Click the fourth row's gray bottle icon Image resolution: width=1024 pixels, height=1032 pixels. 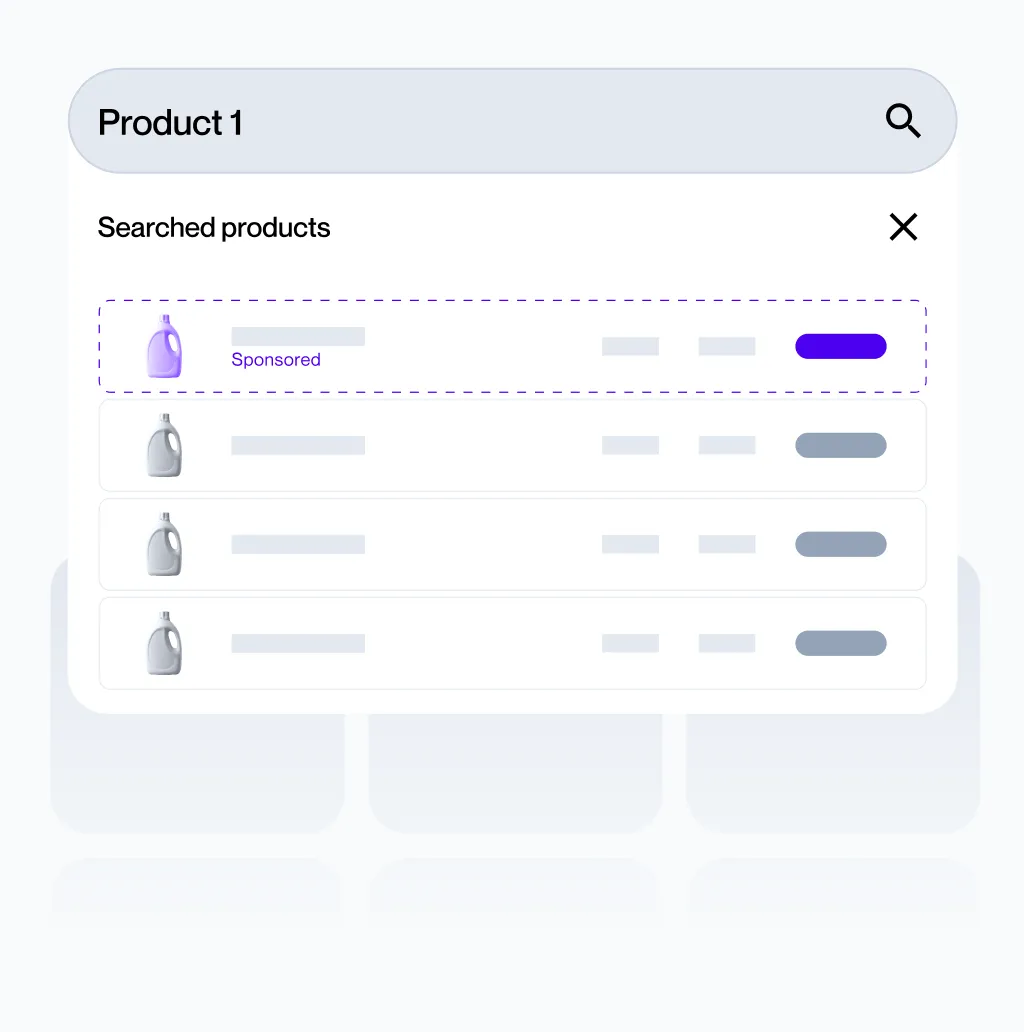[x=164, y=643]
